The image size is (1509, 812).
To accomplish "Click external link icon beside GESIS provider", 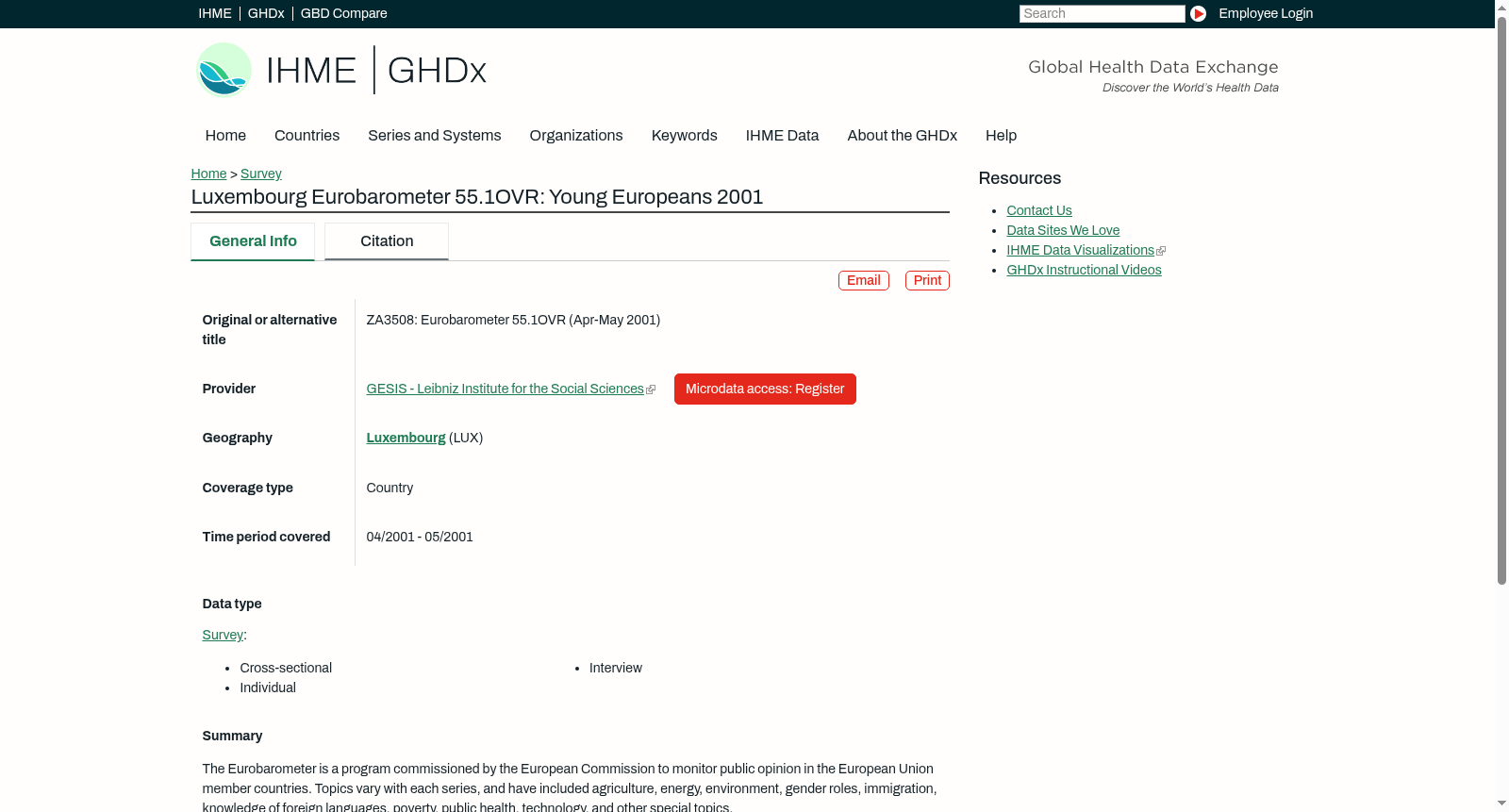I will tap(651, 389).
